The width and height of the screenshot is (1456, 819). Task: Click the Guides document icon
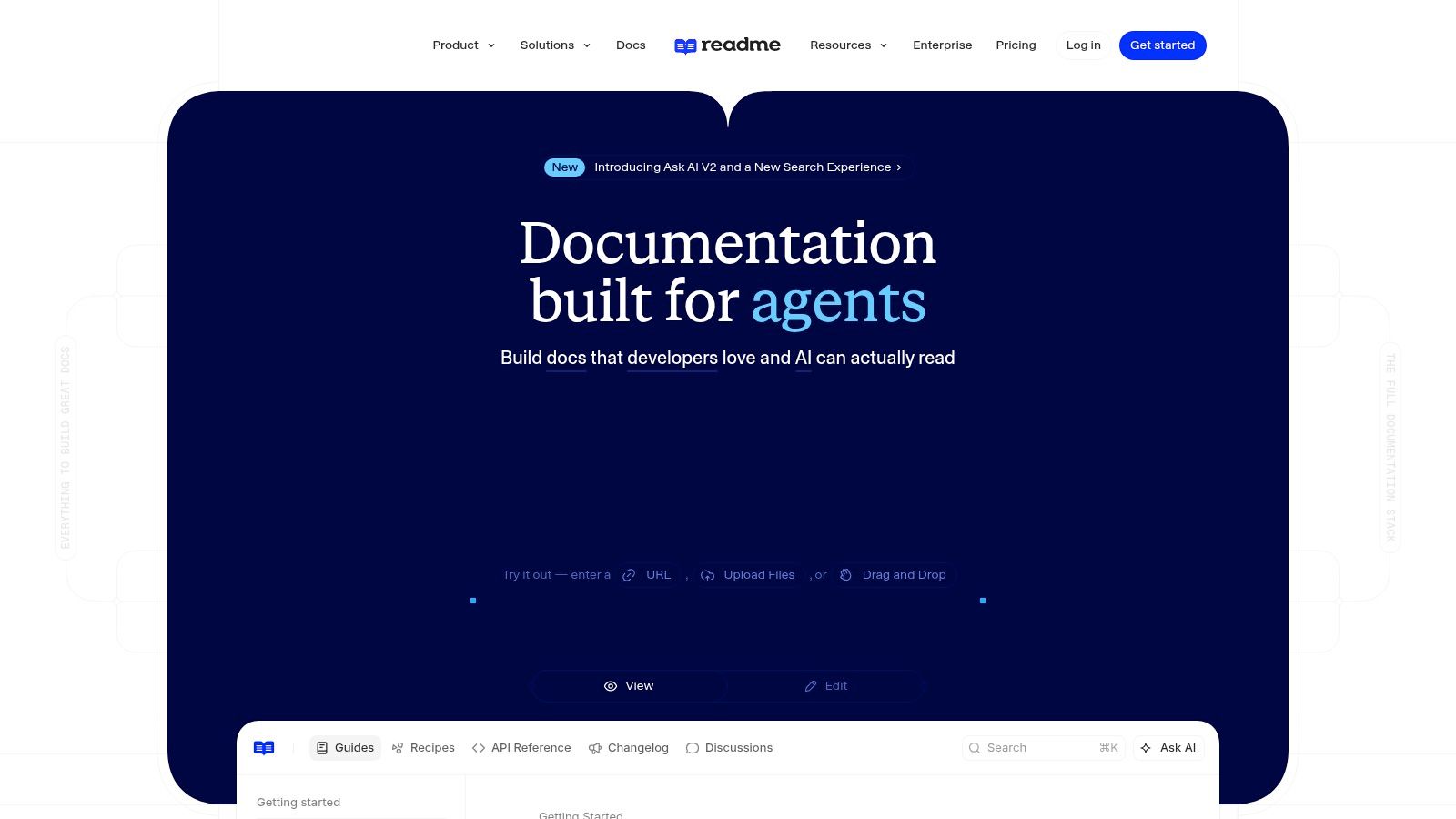[322, 748]
